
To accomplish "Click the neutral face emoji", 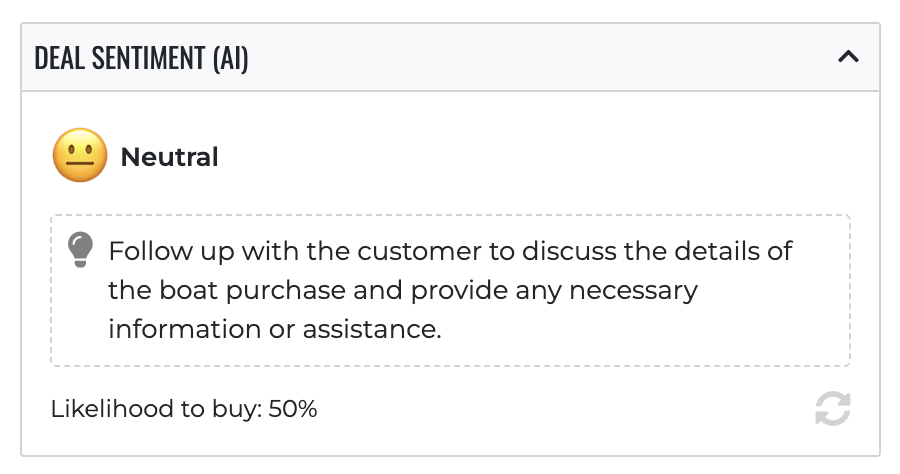I will coord(80,158).
